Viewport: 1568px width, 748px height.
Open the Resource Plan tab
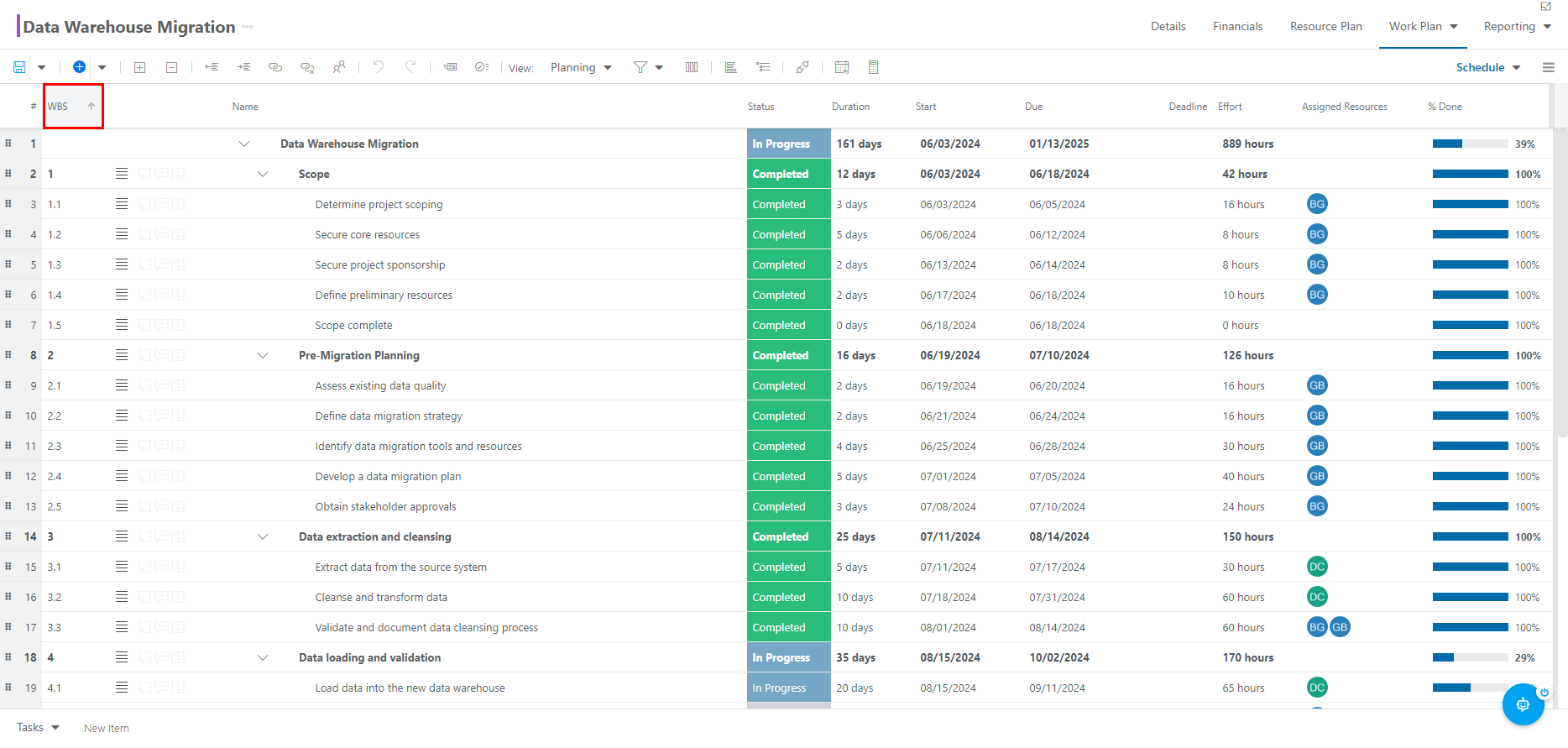pyautogui.click(x=1326, y=27)
